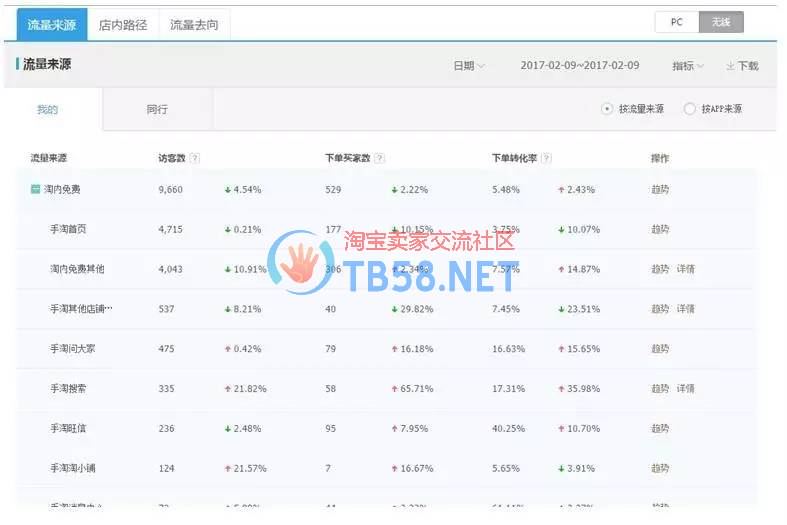Open 趋势 link for 手淘首页
Screen dimensions: 787x525
[660, 229]
